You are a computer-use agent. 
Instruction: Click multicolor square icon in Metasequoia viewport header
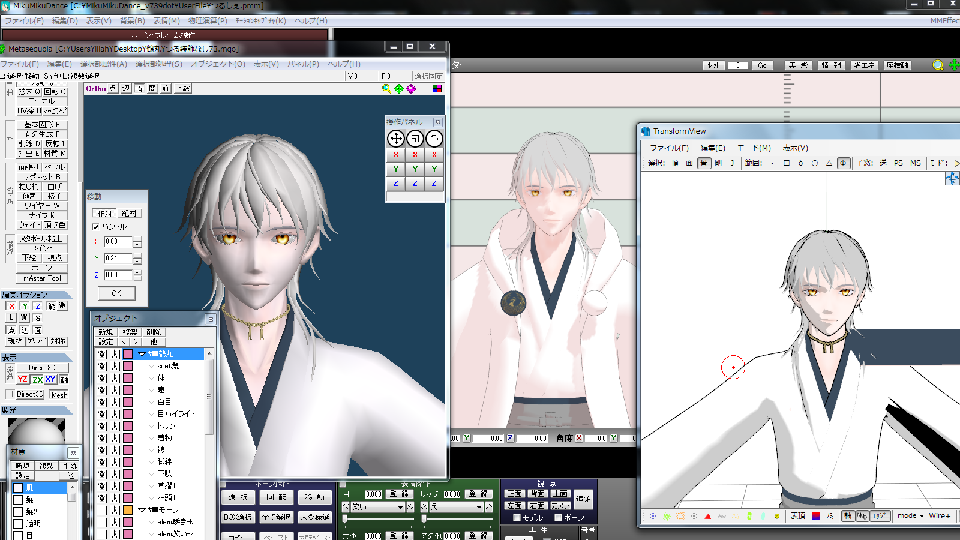[437, 89]
